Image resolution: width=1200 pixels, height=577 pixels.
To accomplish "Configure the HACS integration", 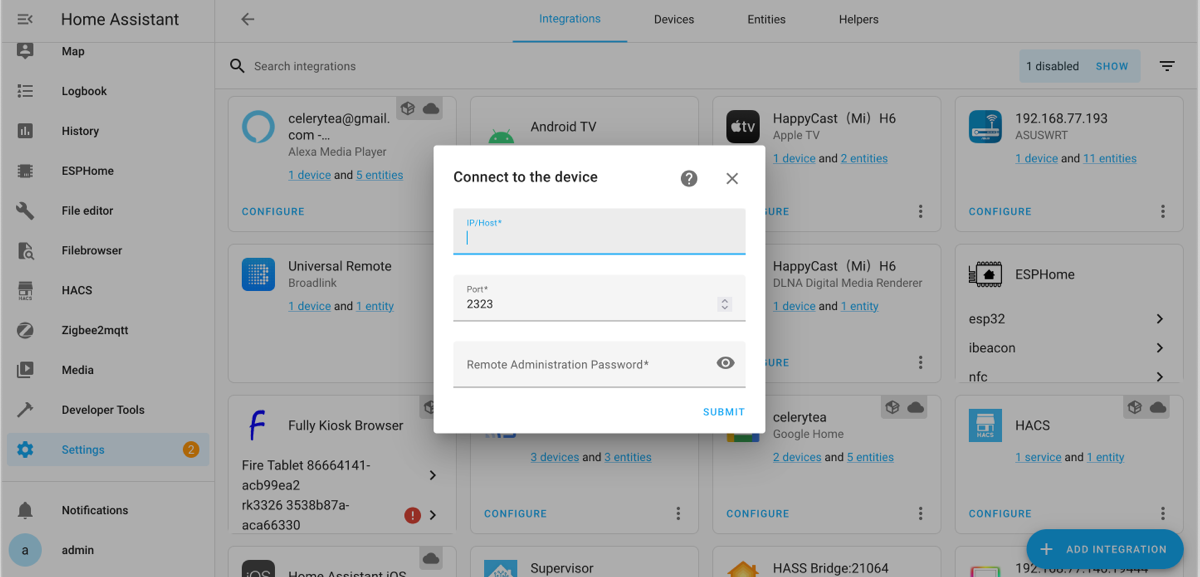I will click(x=1000, y=513).
